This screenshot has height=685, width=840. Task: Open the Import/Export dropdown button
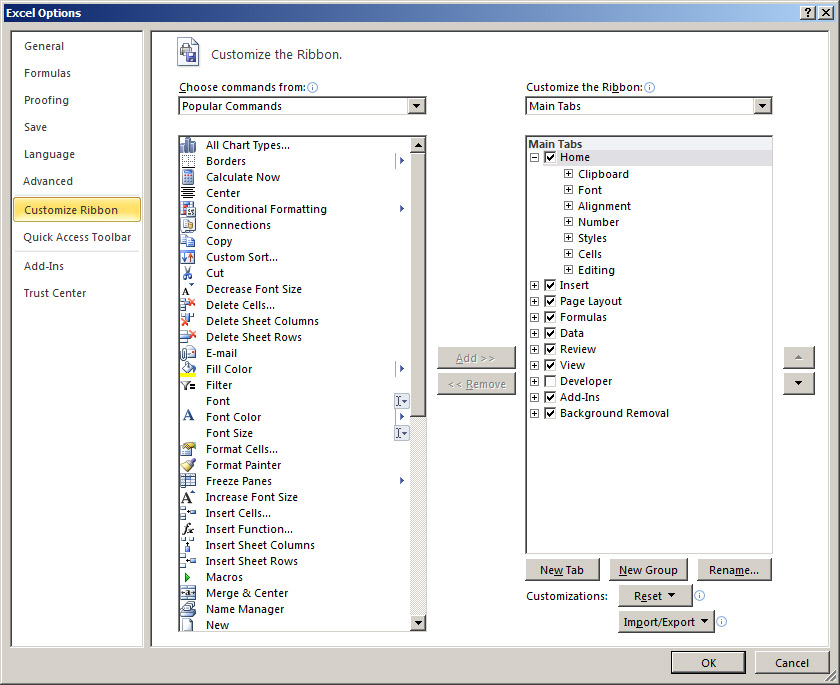tap(666, 622)
